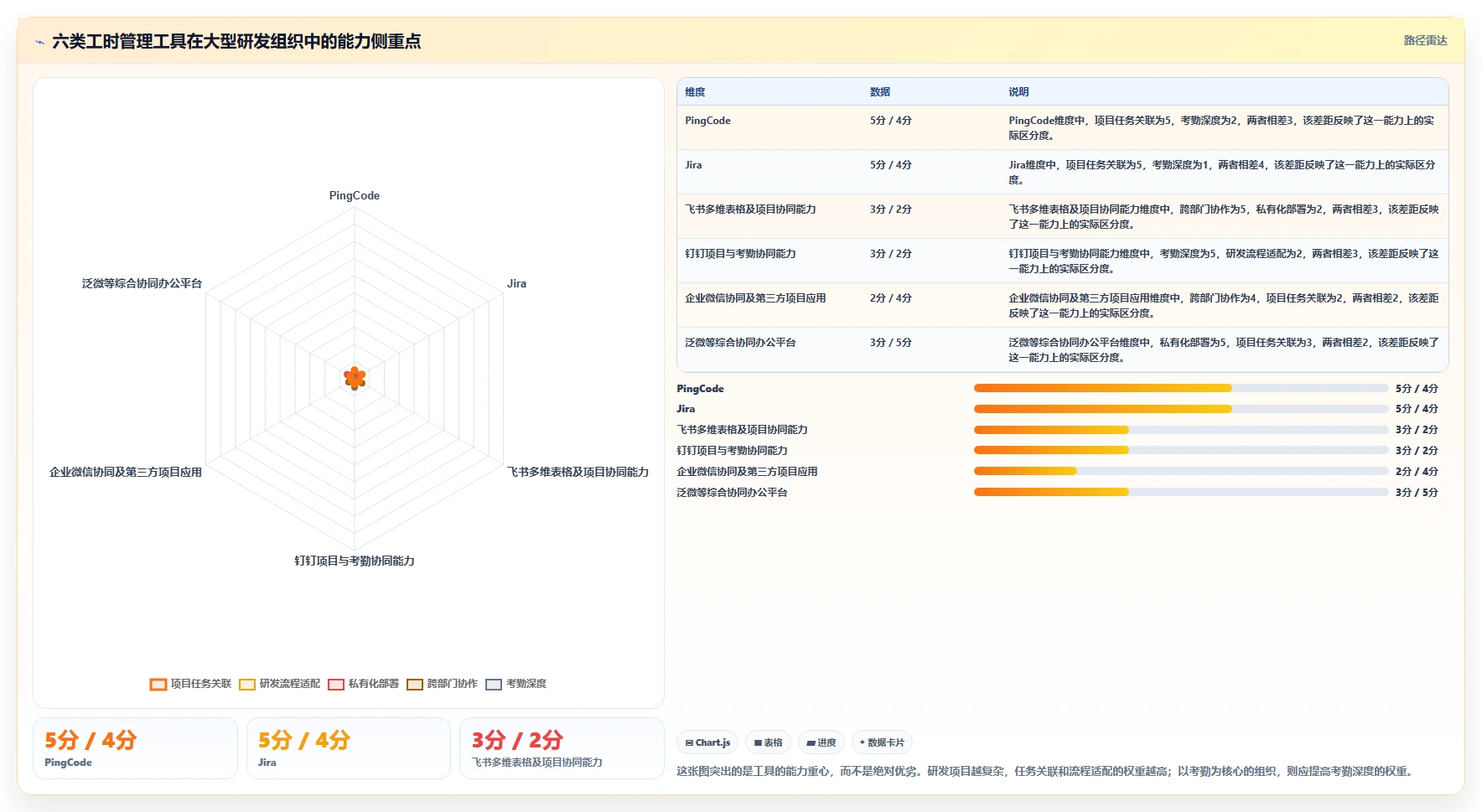This screenshot has width=1482, height=812.
Task: Hide the 私有化部署 dataset via legend
Action: pyautogui.click(x=363, y=684)
